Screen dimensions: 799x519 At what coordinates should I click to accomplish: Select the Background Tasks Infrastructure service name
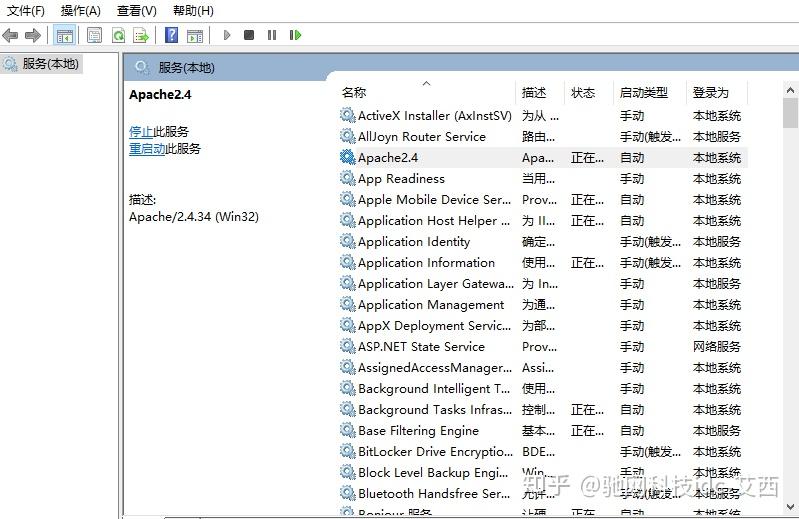point(435,409)
